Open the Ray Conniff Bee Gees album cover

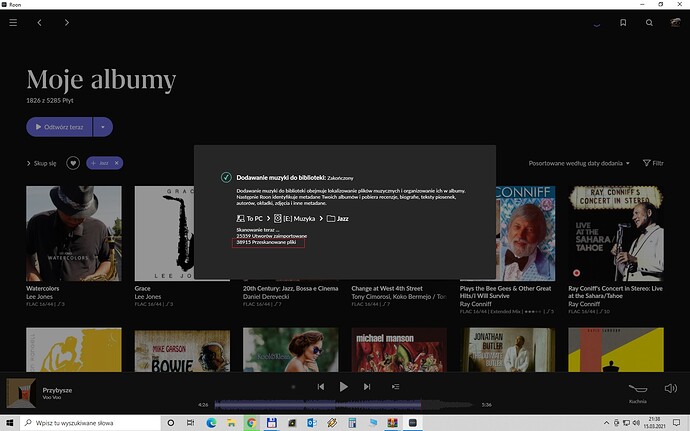coord(525,233)
